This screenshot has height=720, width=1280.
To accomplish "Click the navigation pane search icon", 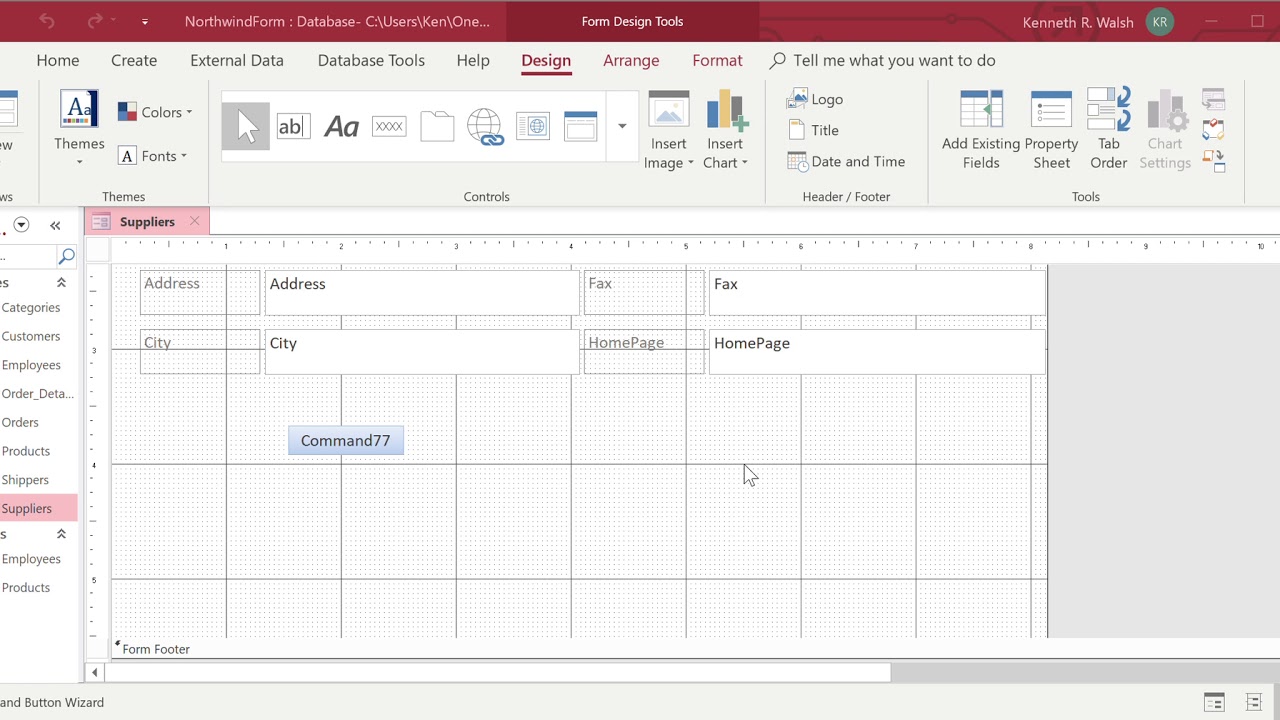I will (67, 257).
